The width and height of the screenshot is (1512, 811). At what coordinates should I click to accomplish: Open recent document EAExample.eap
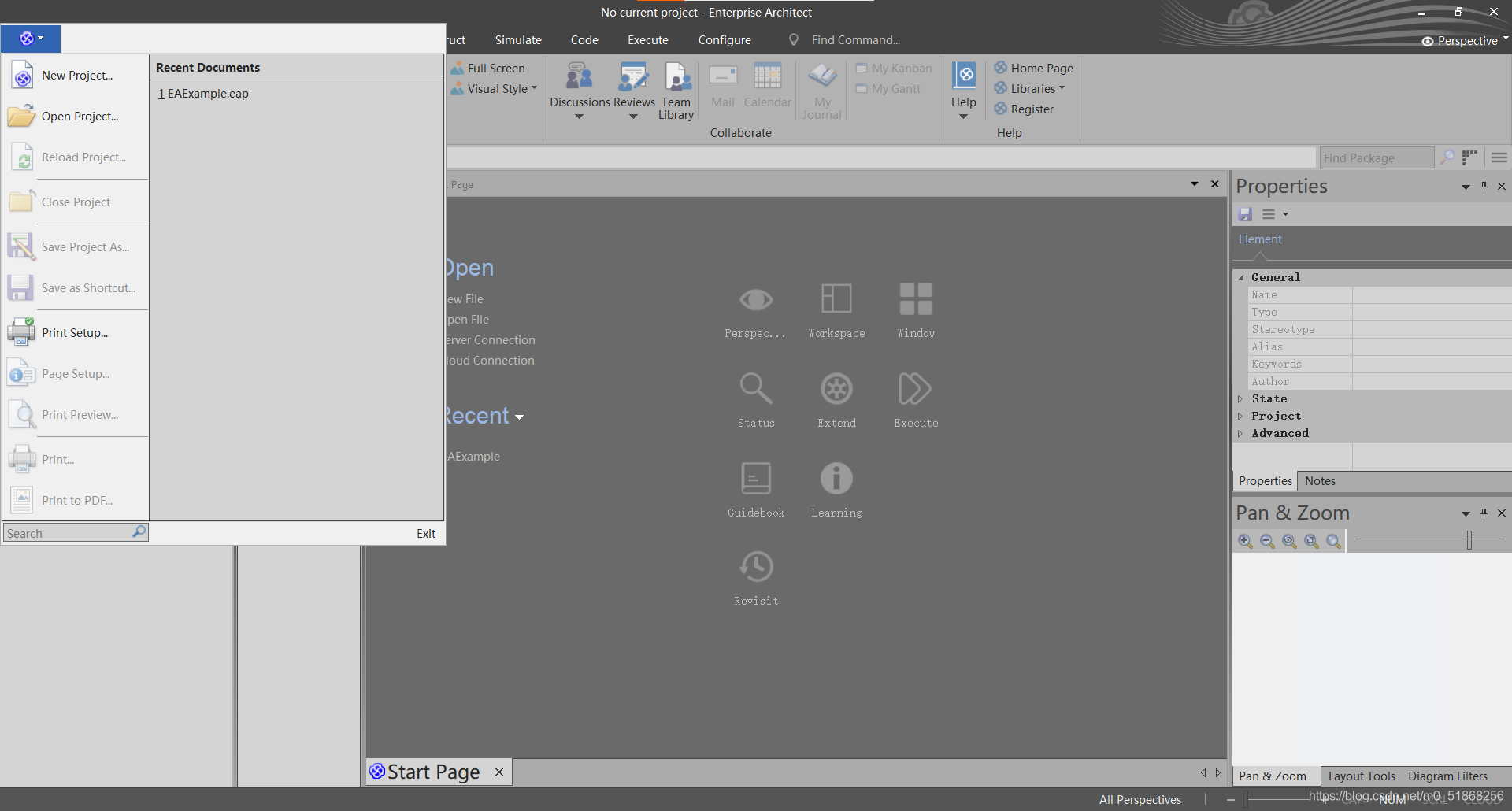[x=203, y=94]
